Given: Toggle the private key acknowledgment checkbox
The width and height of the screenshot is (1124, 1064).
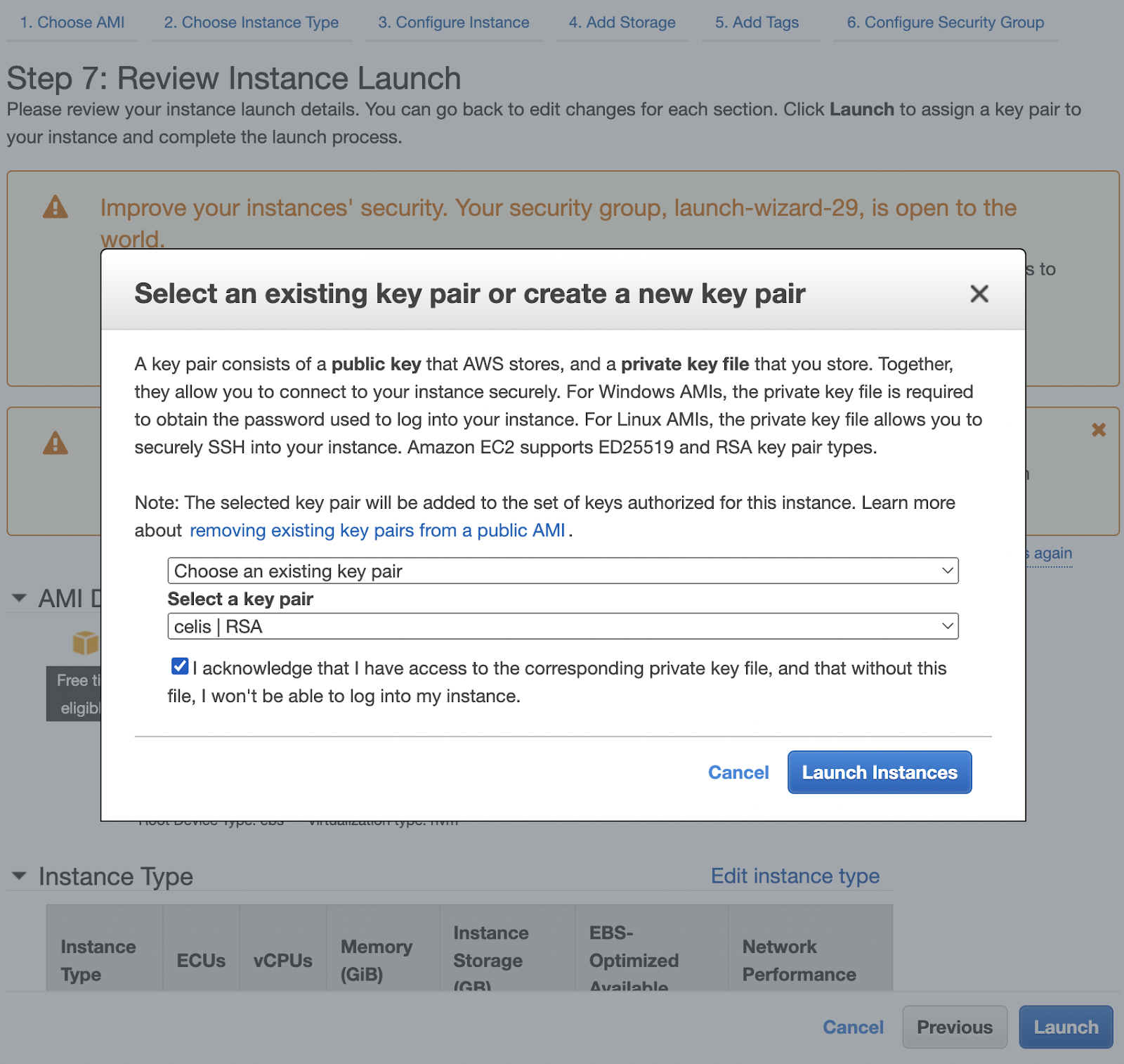Looking at the screenshot, I should (180, 666).
